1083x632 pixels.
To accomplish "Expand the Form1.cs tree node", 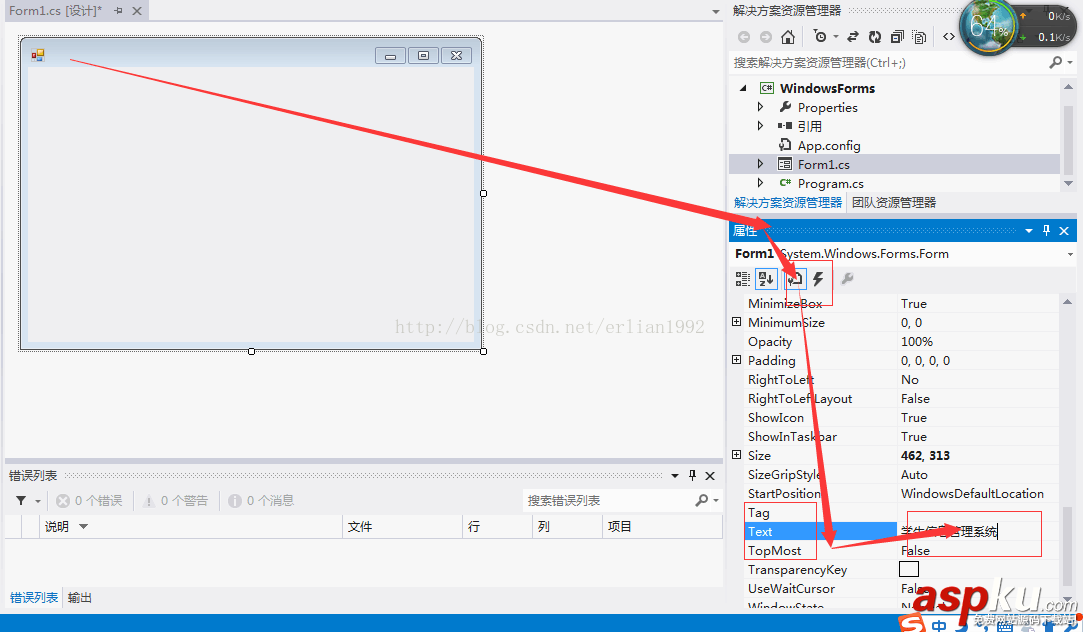I will click(760, 163).
